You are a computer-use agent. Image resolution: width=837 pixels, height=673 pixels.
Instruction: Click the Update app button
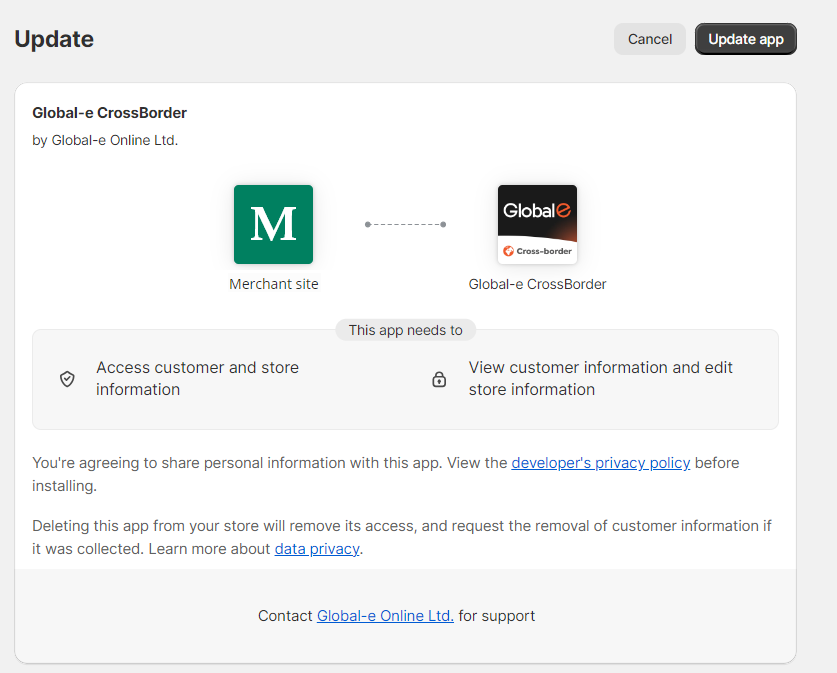[745, 39]
